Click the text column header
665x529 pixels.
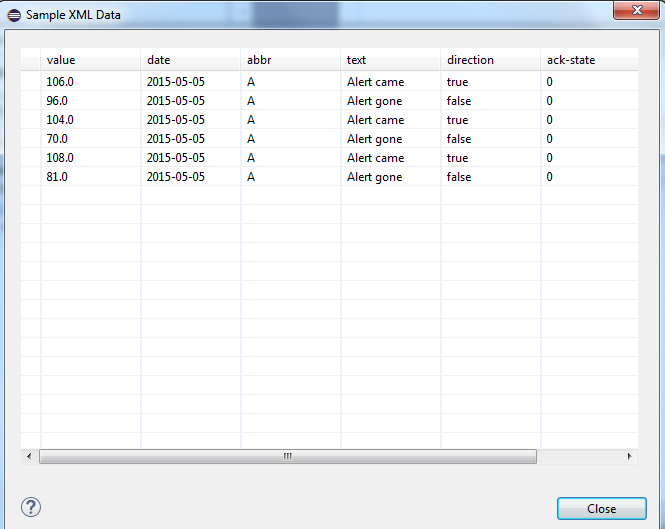390,60
